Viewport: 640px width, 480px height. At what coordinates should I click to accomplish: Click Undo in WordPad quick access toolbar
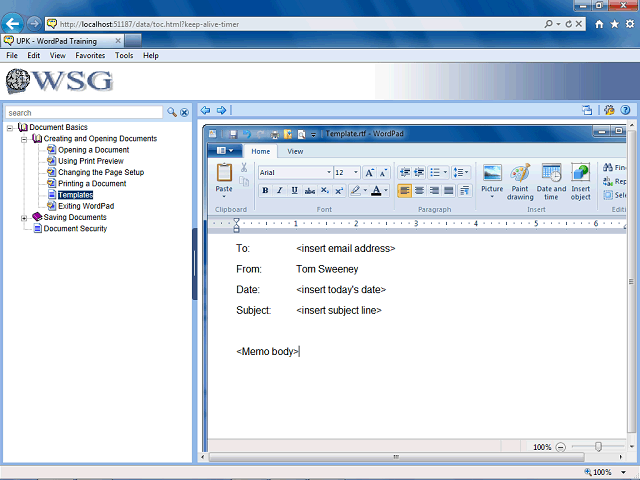coord(247,134)
